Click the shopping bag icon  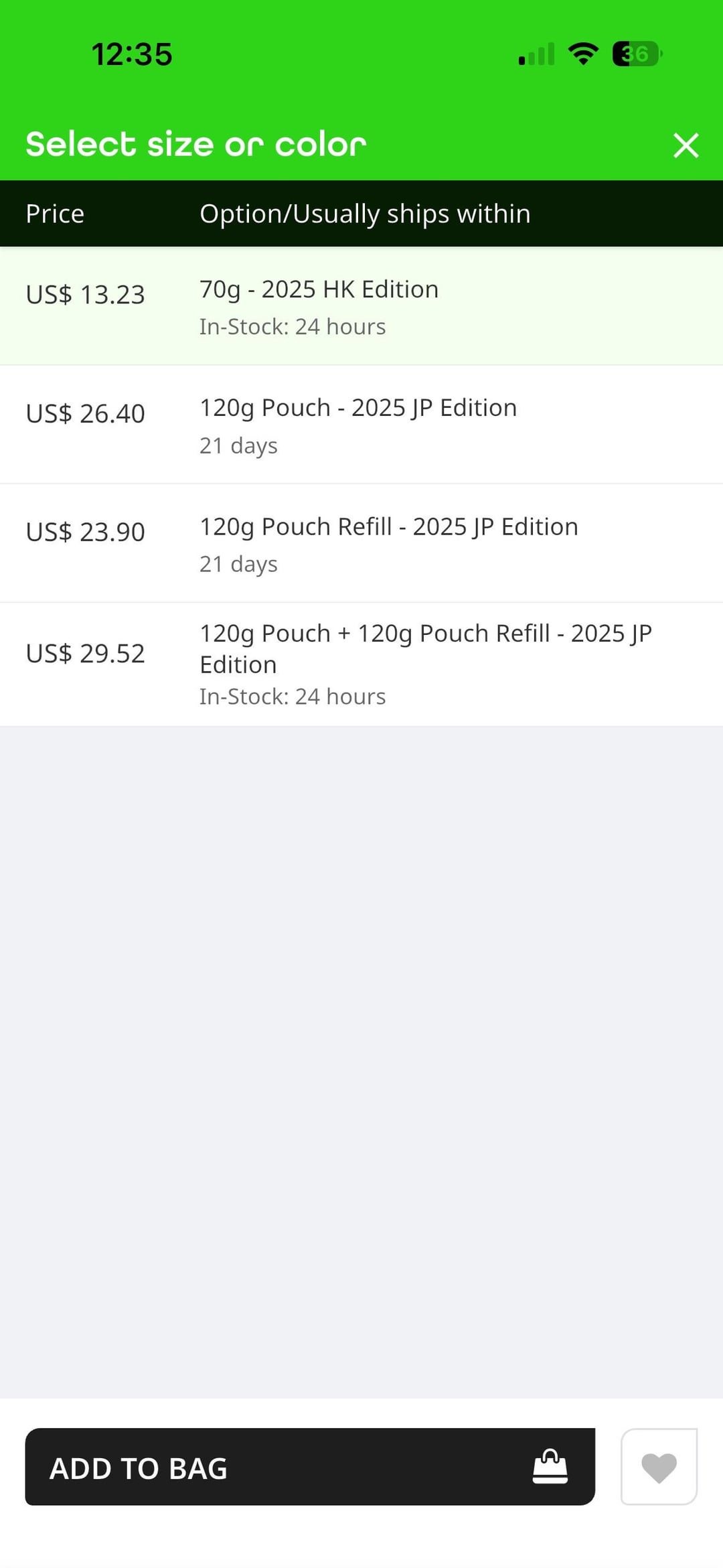[x=550, y=1467]
